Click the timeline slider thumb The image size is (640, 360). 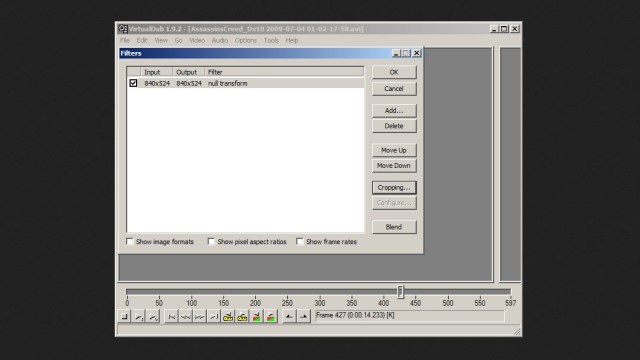tap(400, 291)
